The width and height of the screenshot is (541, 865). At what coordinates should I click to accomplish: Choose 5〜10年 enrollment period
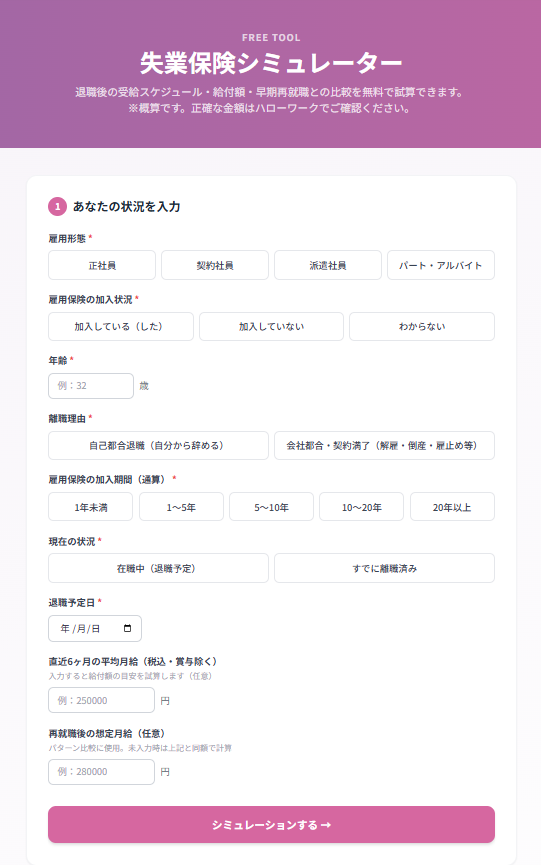click(271, 507)
